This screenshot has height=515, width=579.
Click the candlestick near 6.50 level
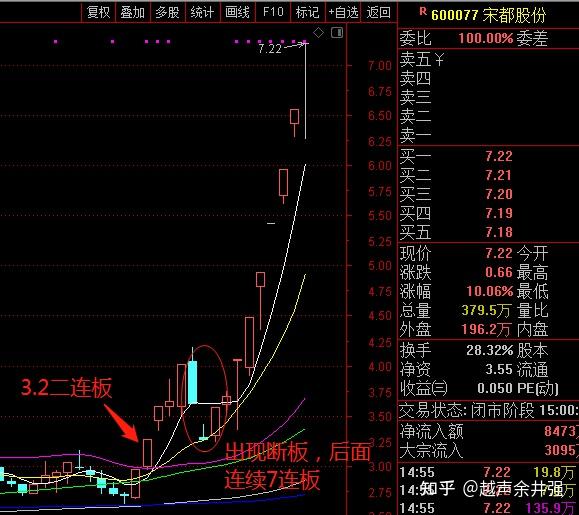click(294, 122)
